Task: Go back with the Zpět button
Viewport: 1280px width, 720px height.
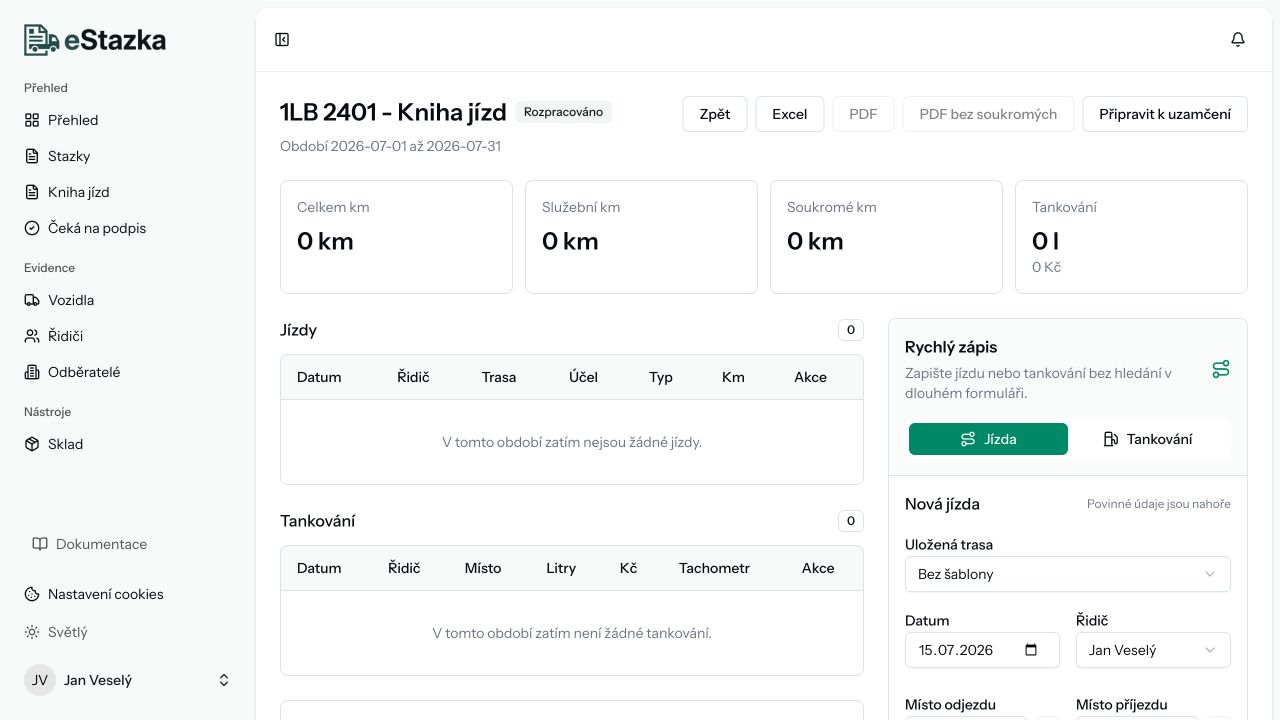Action: coord(715,114)
